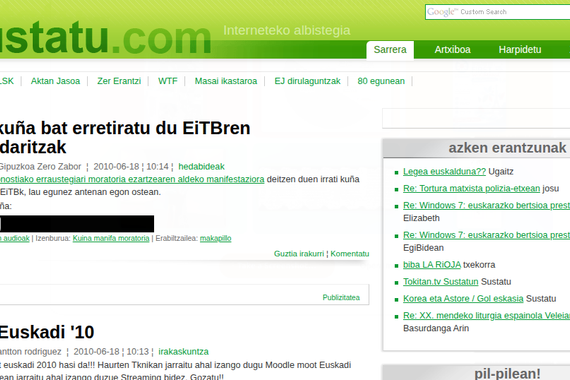Click the 'Interneteko albistegia' tagline

pyautogui.click(x=287, y=30)
